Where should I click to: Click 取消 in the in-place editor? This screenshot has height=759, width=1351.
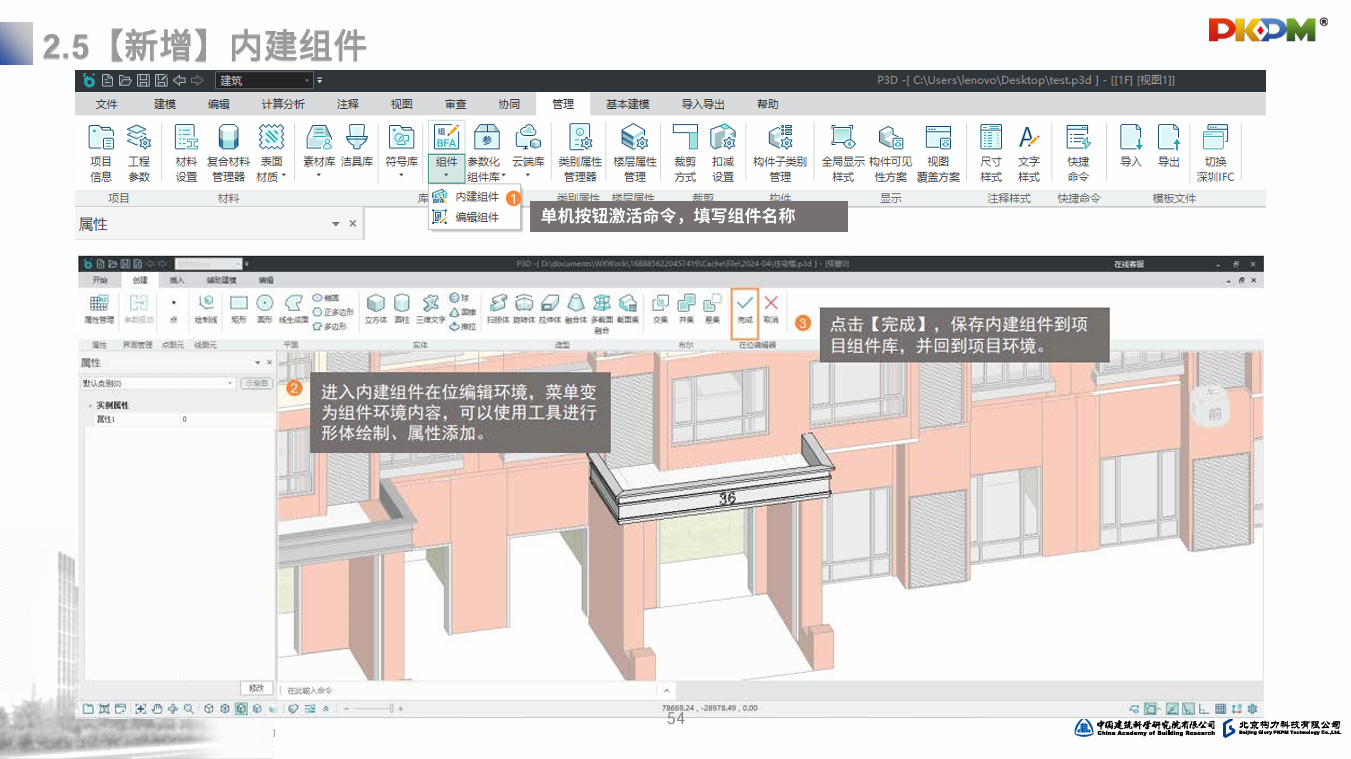click(x=771, y=309)
